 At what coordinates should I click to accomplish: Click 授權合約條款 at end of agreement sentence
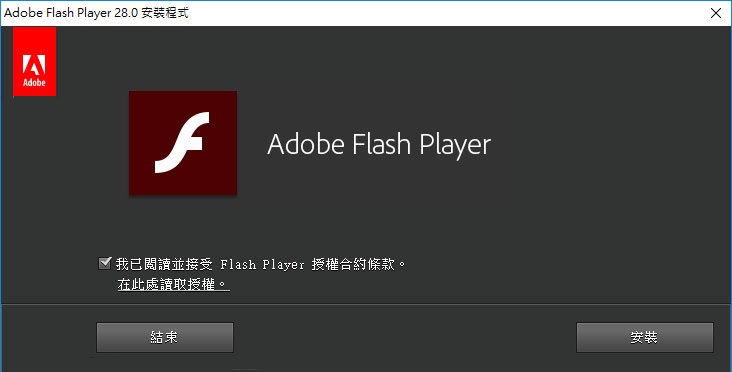click(x=353, y=264)
